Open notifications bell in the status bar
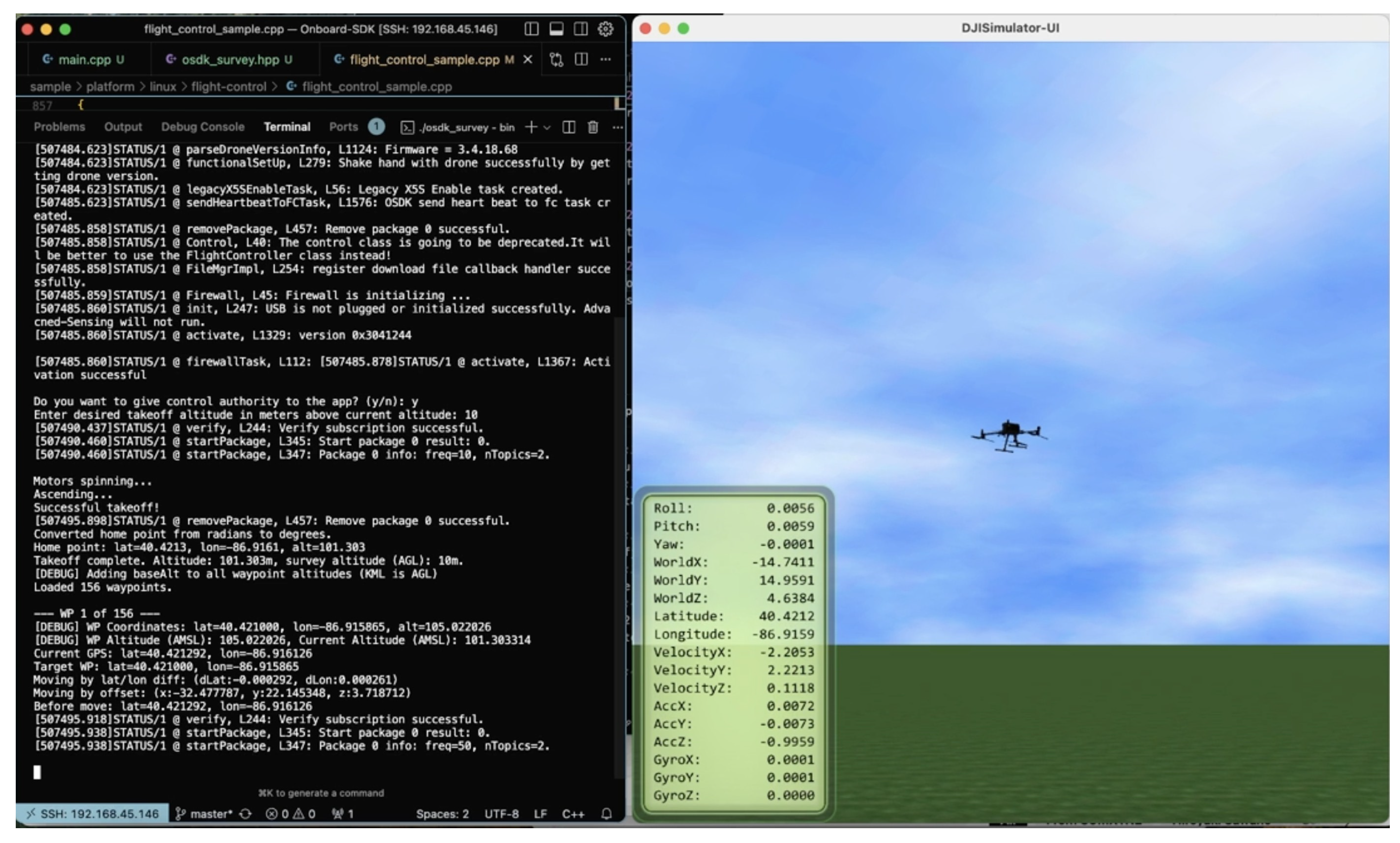The height and width of the screenshot is (843, 1400). [606, 814]
